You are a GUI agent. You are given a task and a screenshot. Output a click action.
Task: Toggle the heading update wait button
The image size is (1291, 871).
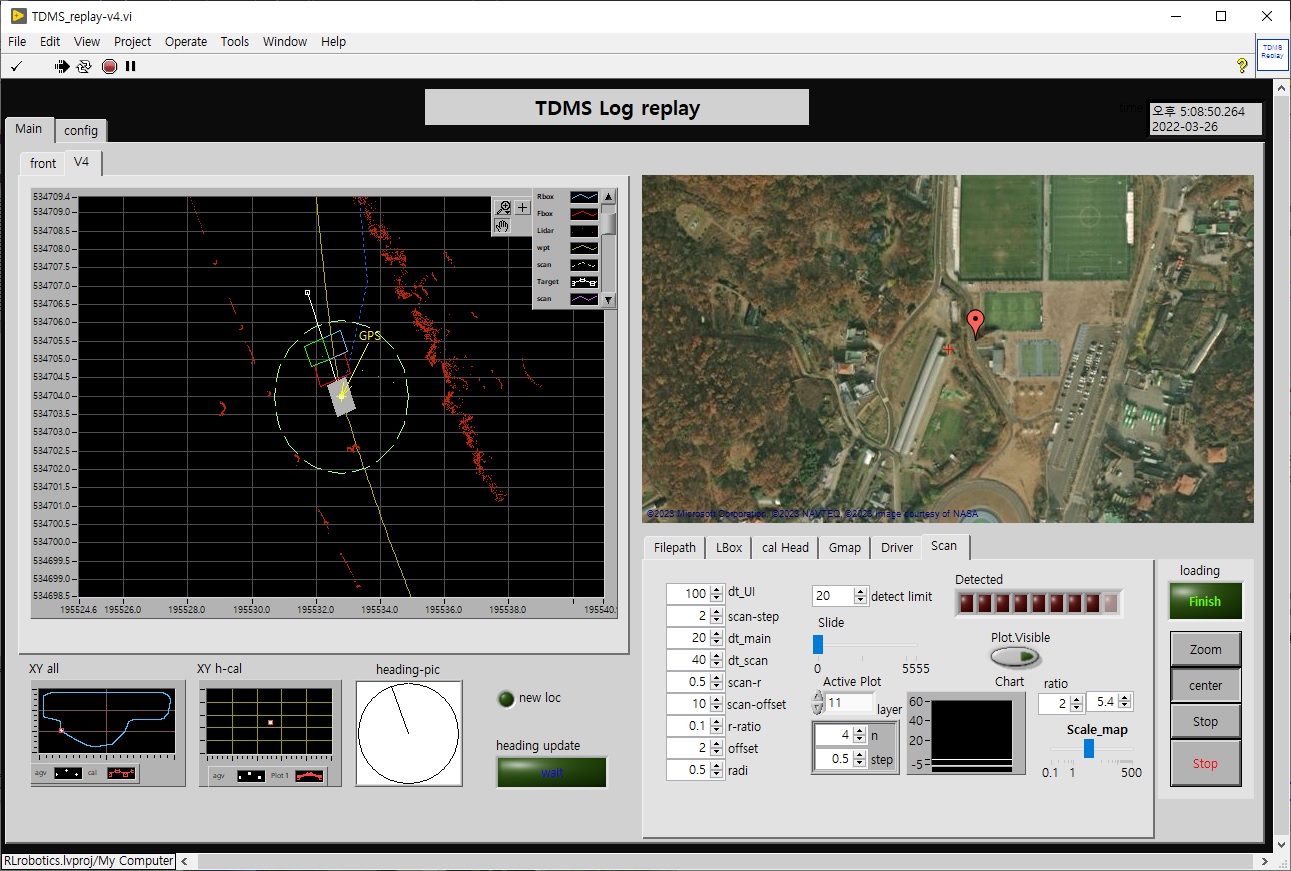tap(551, 772)
